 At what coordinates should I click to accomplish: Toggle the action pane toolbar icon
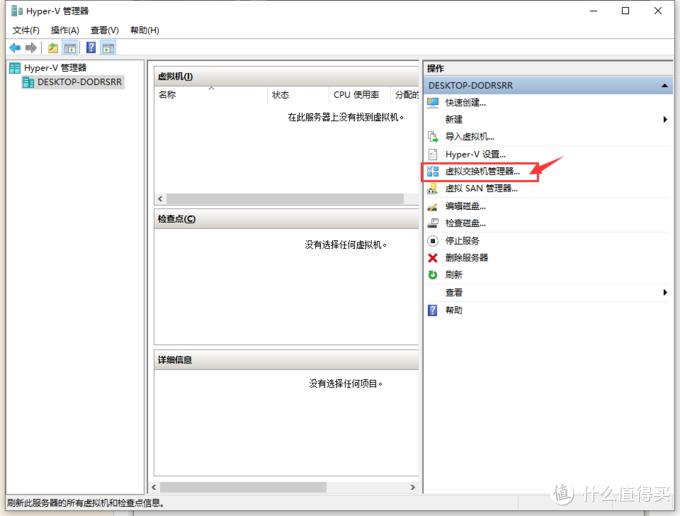[x=108, y=48]
